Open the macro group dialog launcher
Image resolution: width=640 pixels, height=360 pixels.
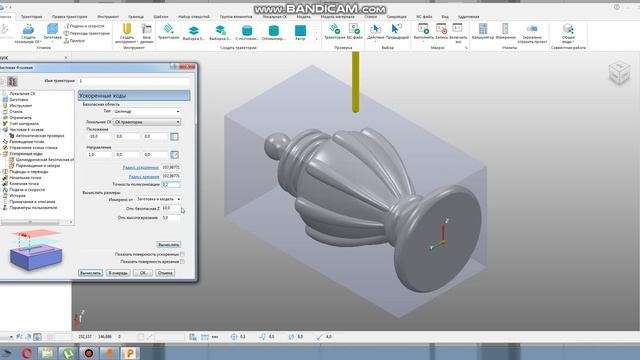click(466, 48)
